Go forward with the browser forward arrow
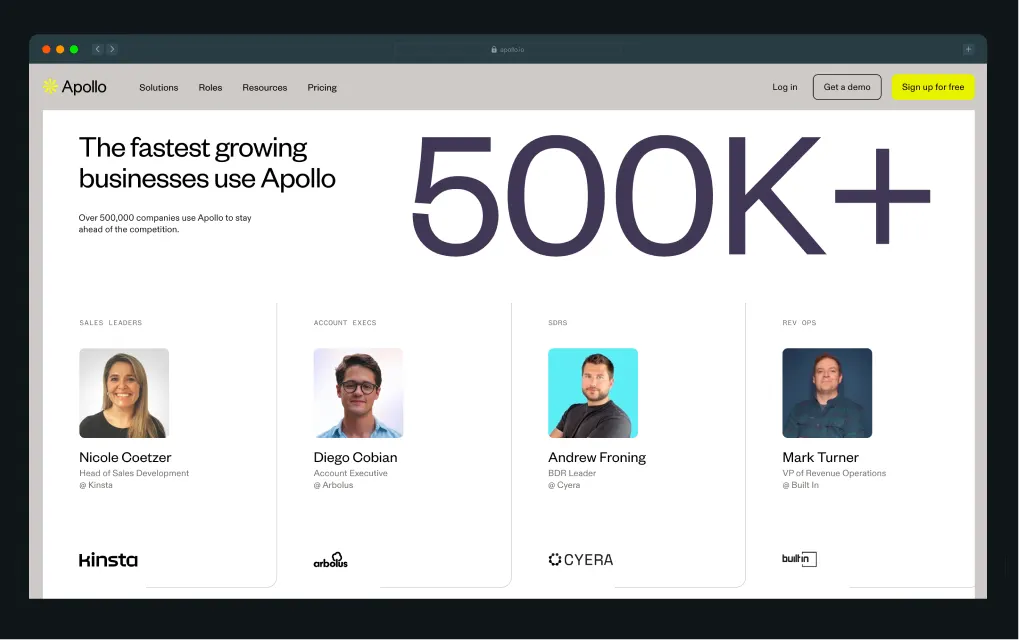The image size is (1019, 640). coord(112,49)
